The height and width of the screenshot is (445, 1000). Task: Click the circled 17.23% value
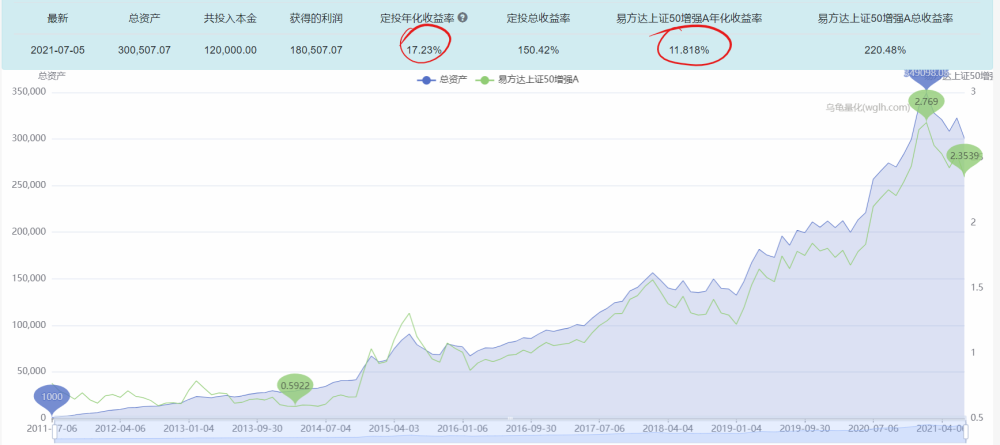pyautogui.click(x=423, y=49)
